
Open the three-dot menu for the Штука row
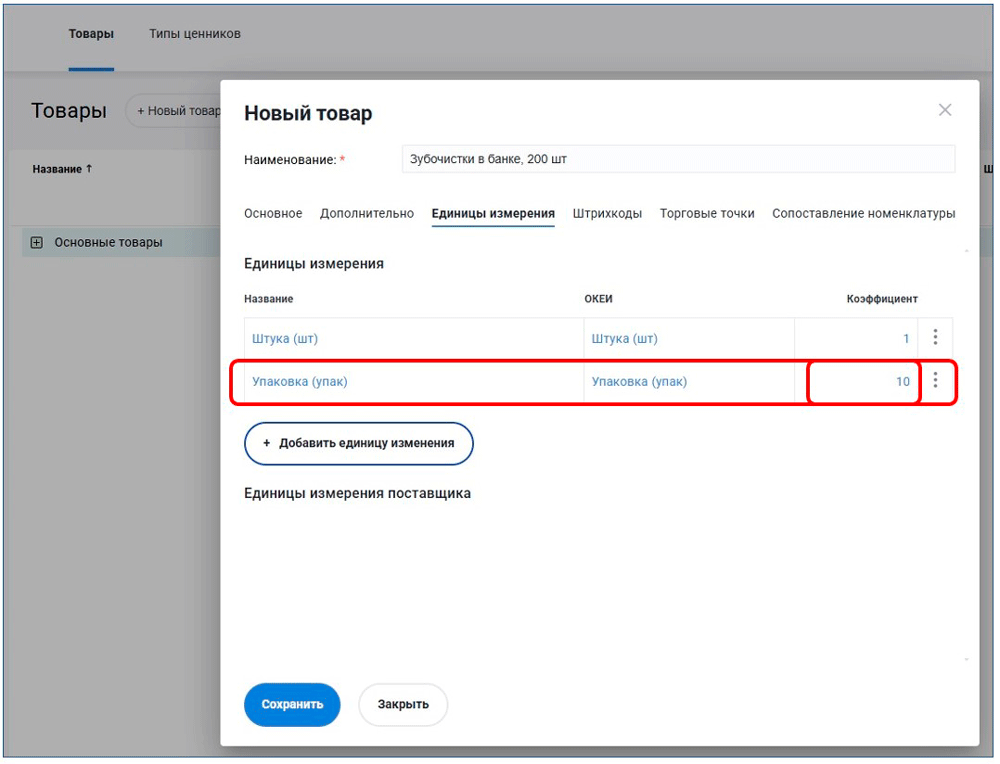[x=935, y=338]
